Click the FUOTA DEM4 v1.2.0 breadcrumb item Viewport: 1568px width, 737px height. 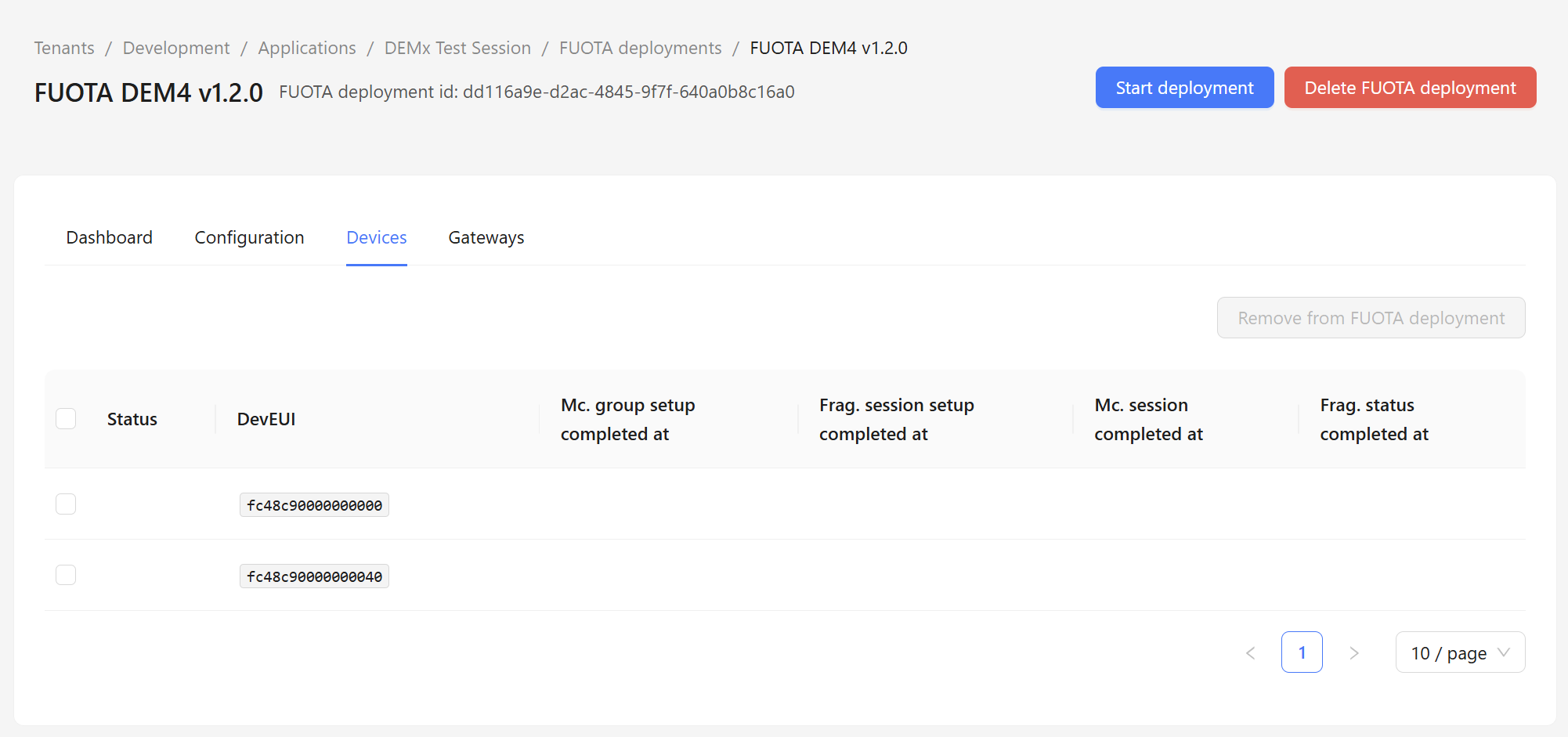[829, 48]
